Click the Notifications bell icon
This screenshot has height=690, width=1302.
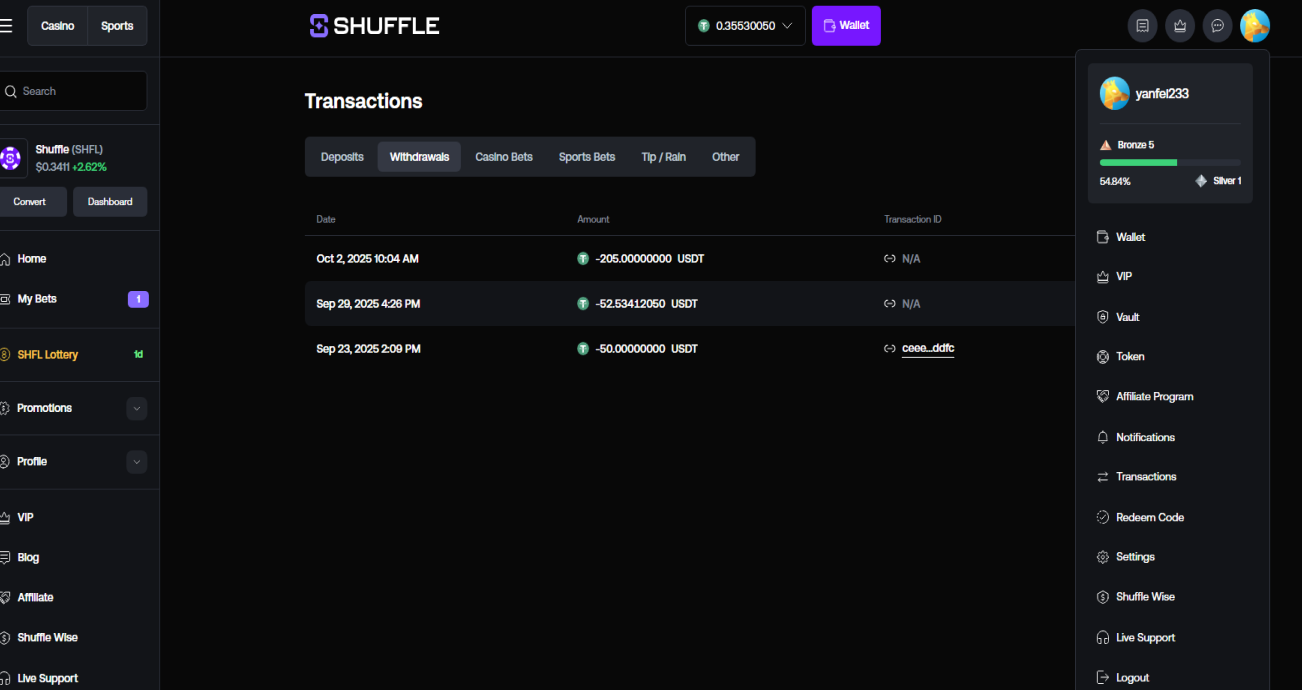point(1103,437)
